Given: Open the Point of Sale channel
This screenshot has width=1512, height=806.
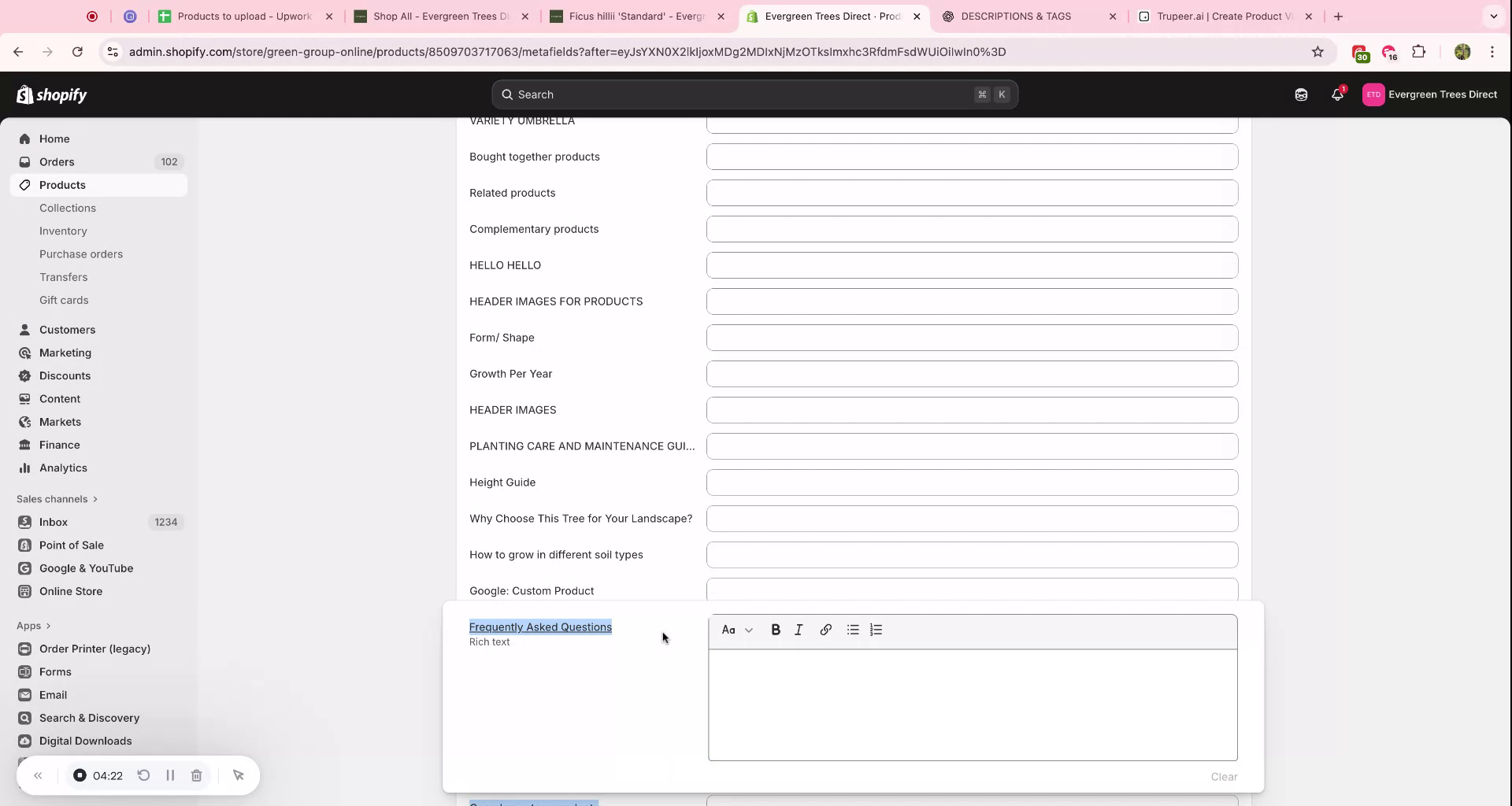Looking at the screenshot, I should tap(71, 545).
